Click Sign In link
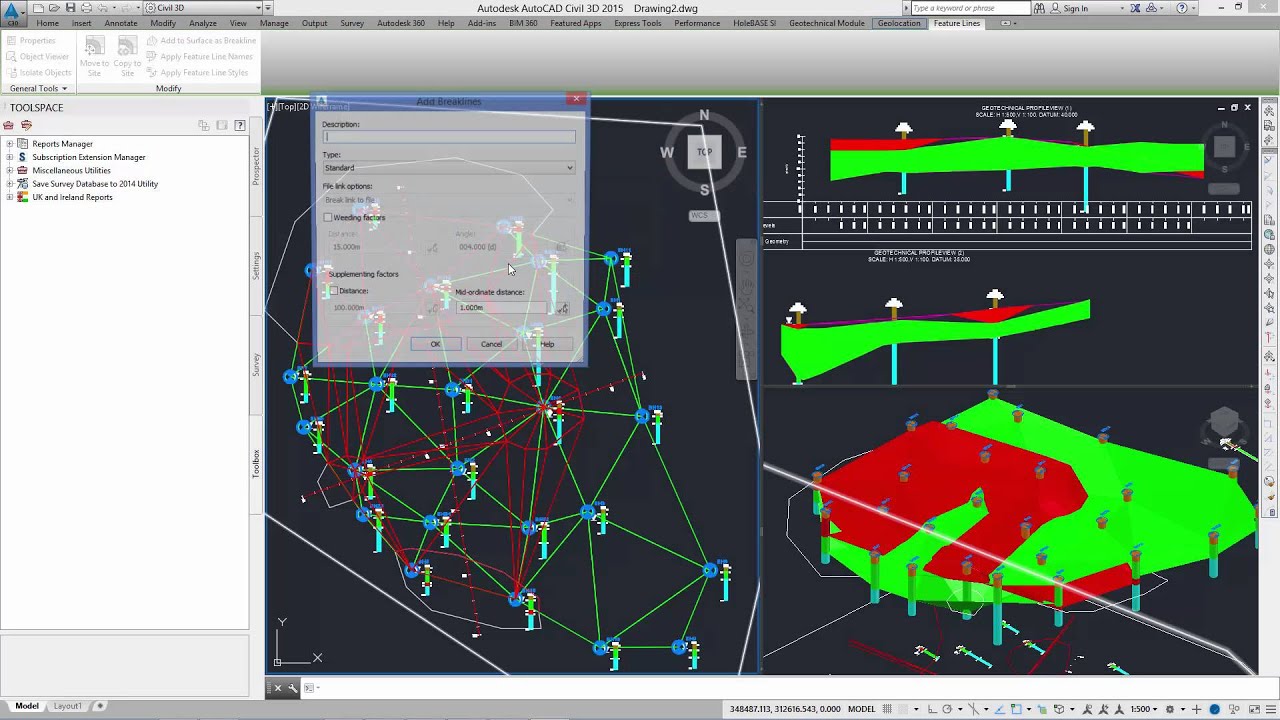 (x=1076, y=8)
